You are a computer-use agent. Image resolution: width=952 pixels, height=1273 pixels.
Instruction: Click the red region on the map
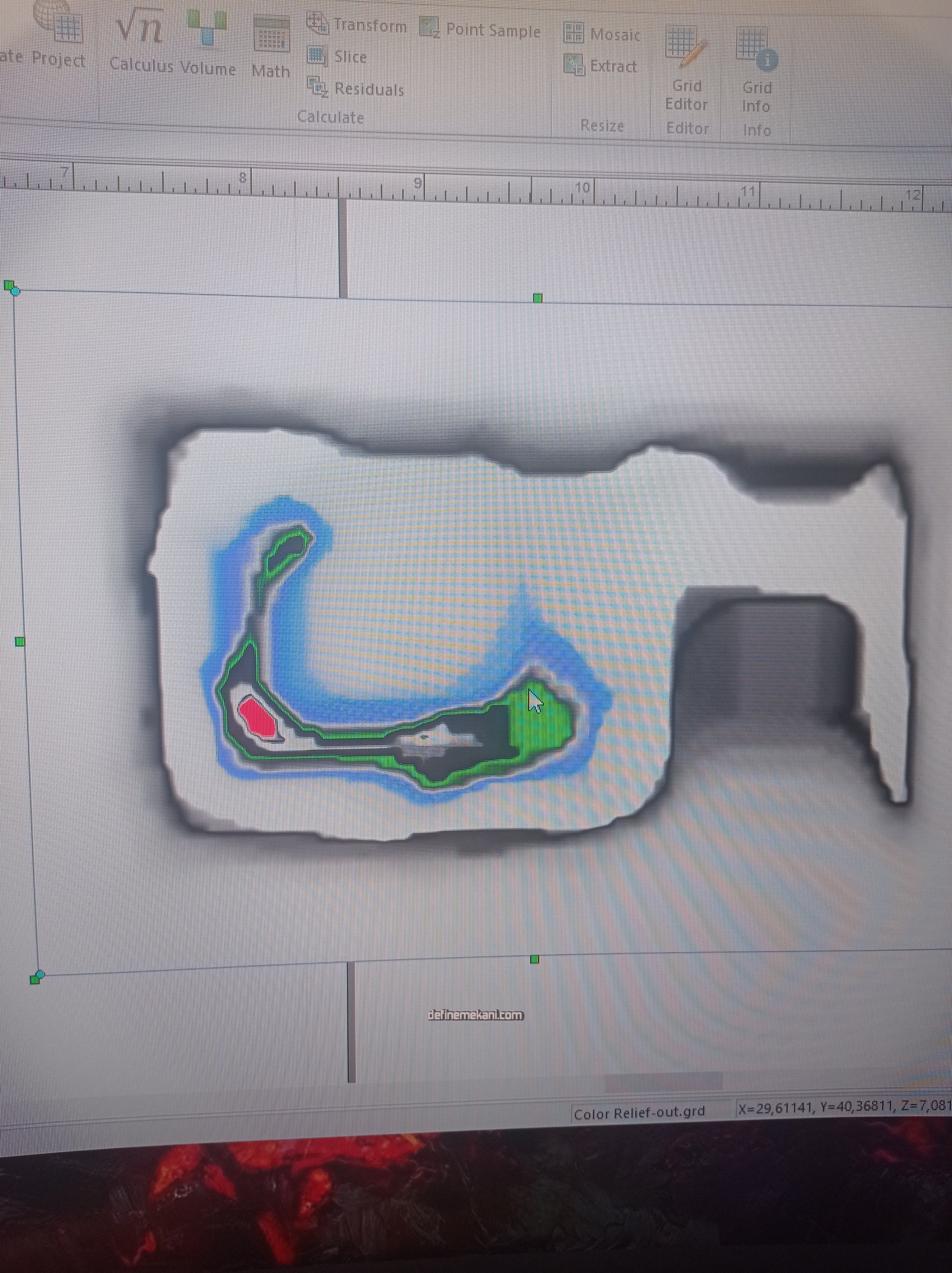(258, 718)
